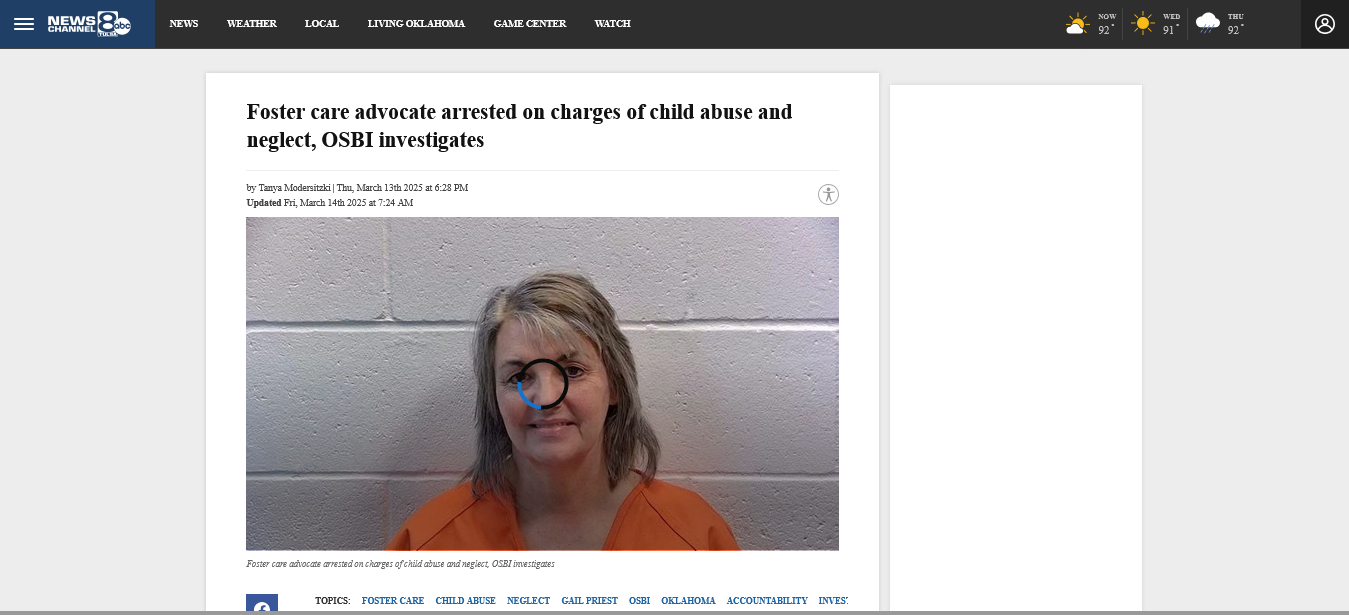
Task: Click the sunny WED forecast icon
Action: click(1142, 23)
